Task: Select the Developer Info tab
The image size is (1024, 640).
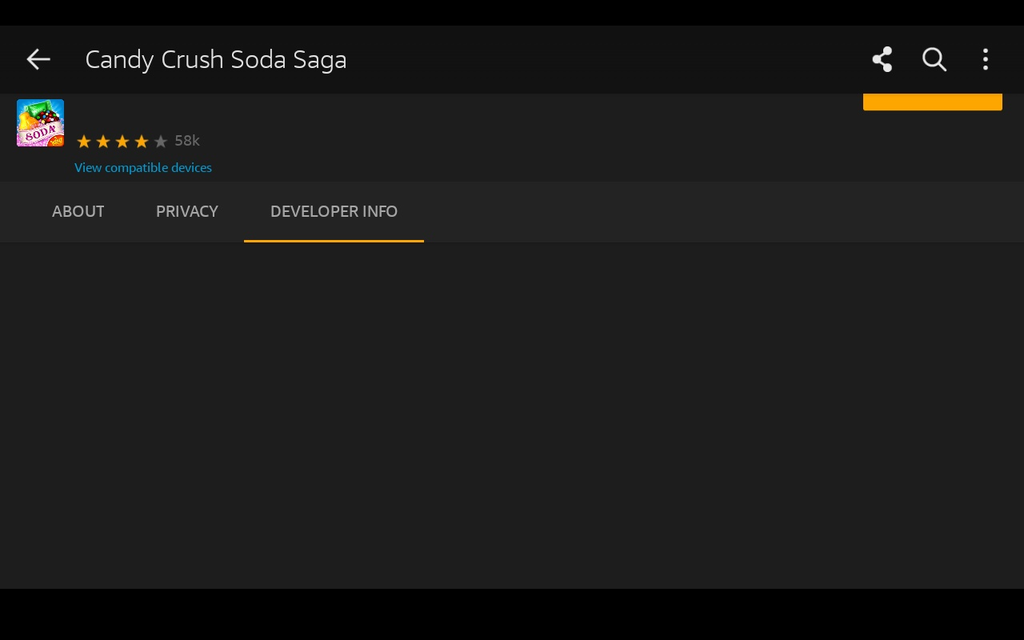Action: pyautogui.click(x=334, y=212)
